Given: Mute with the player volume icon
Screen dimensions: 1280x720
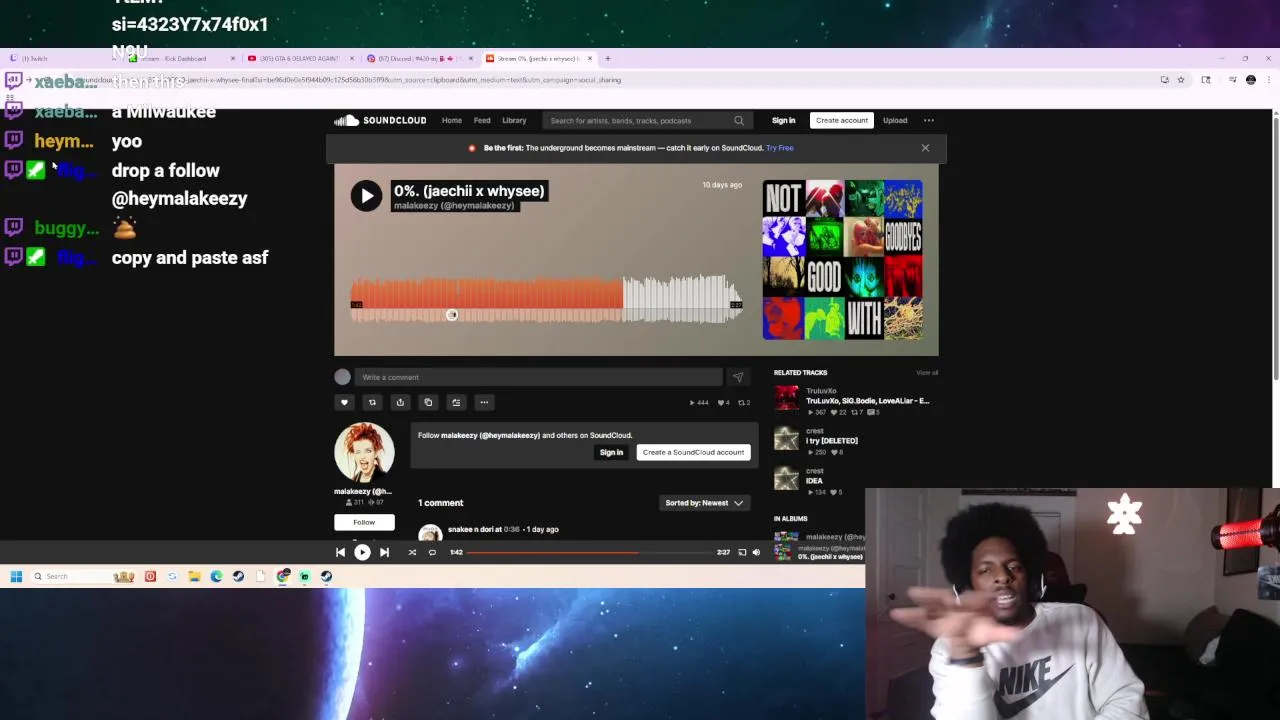Looking at the screenshot, I should [756, 552].
